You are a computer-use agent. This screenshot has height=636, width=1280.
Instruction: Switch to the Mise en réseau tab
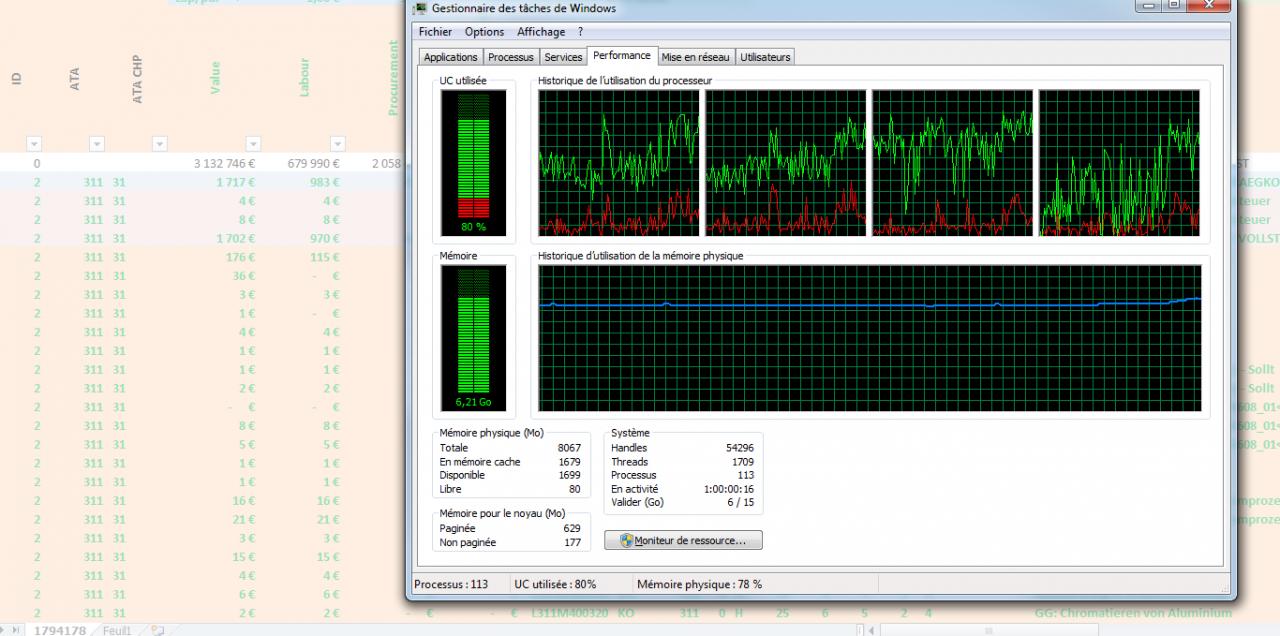696,57
